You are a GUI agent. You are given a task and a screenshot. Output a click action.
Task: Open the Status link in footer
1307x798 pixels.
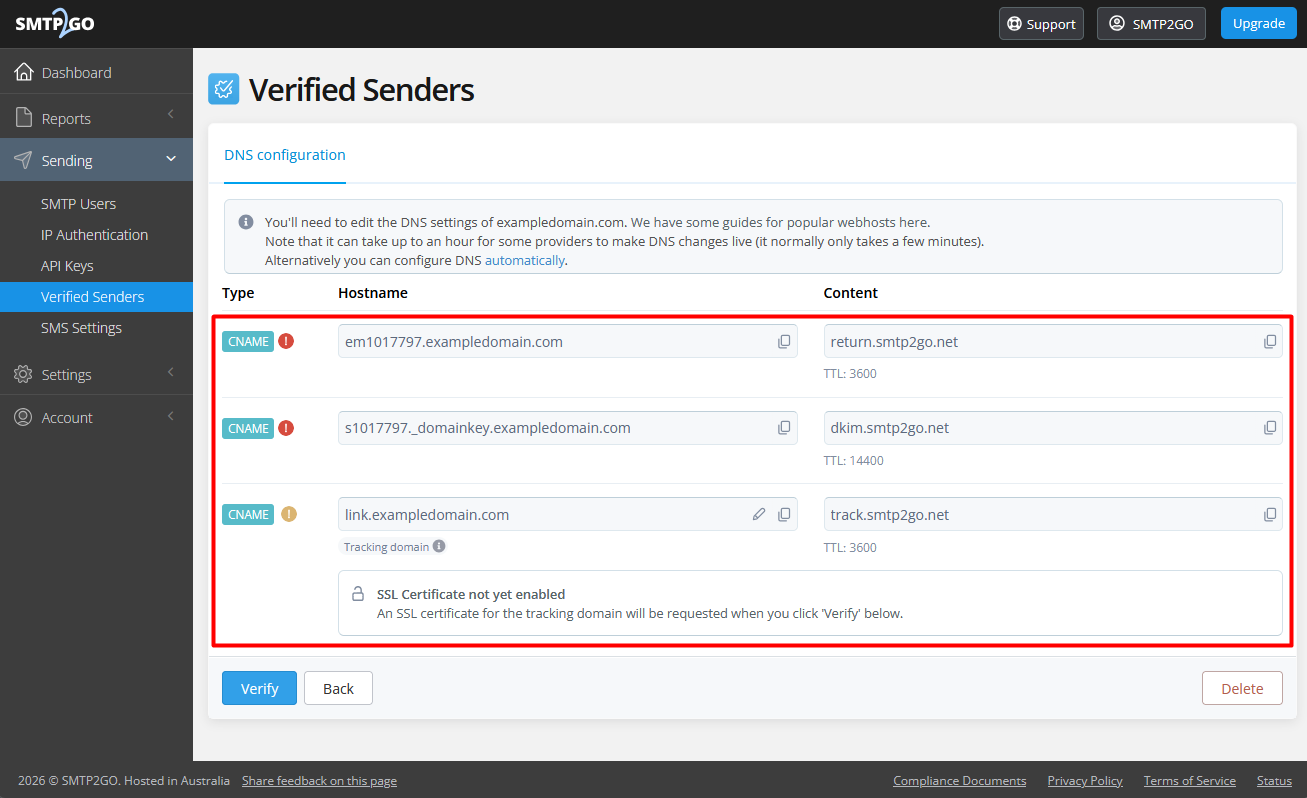pos(1274,781)
